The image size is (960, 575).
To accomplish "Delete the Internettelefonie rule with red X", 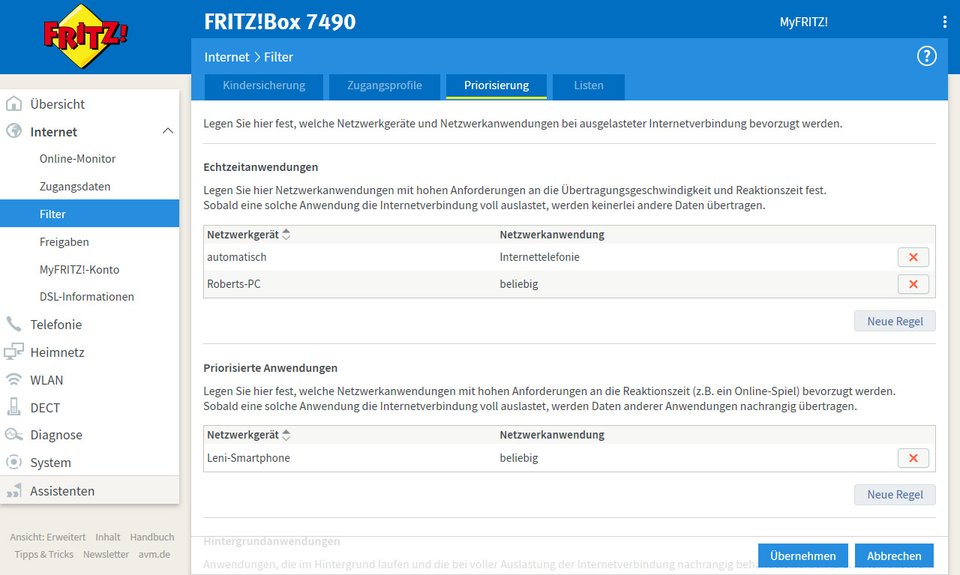I will tap(913, 257).
